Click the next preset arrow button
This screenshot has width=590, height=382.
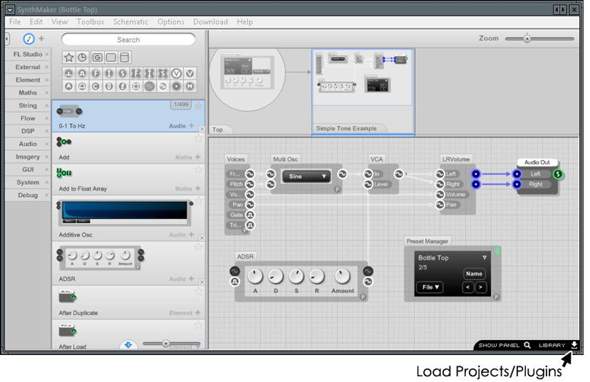click(x=481, y=288)
